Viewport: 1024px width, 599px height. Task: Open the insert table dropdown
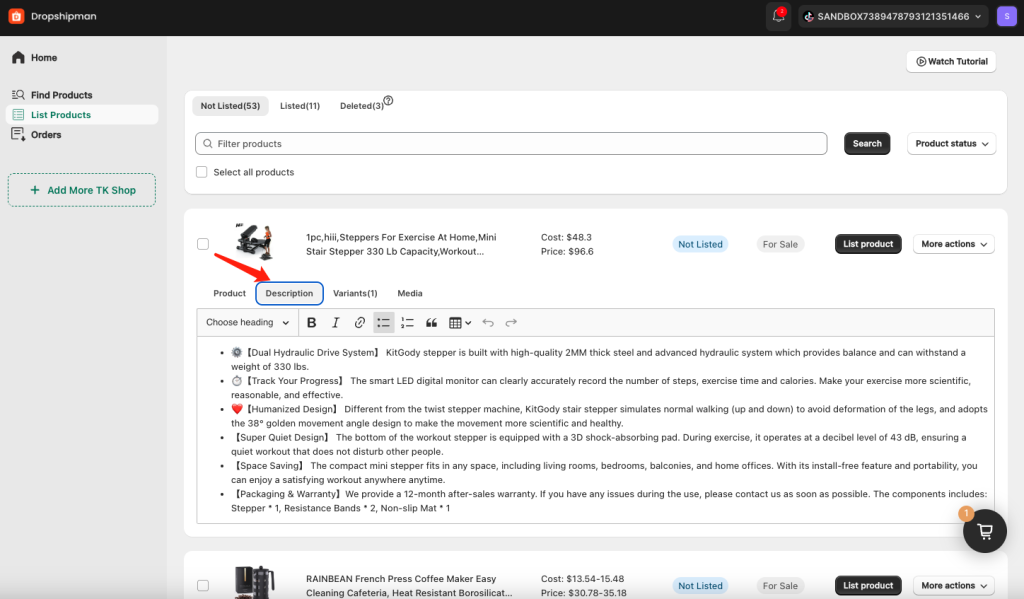click(460, 323)
